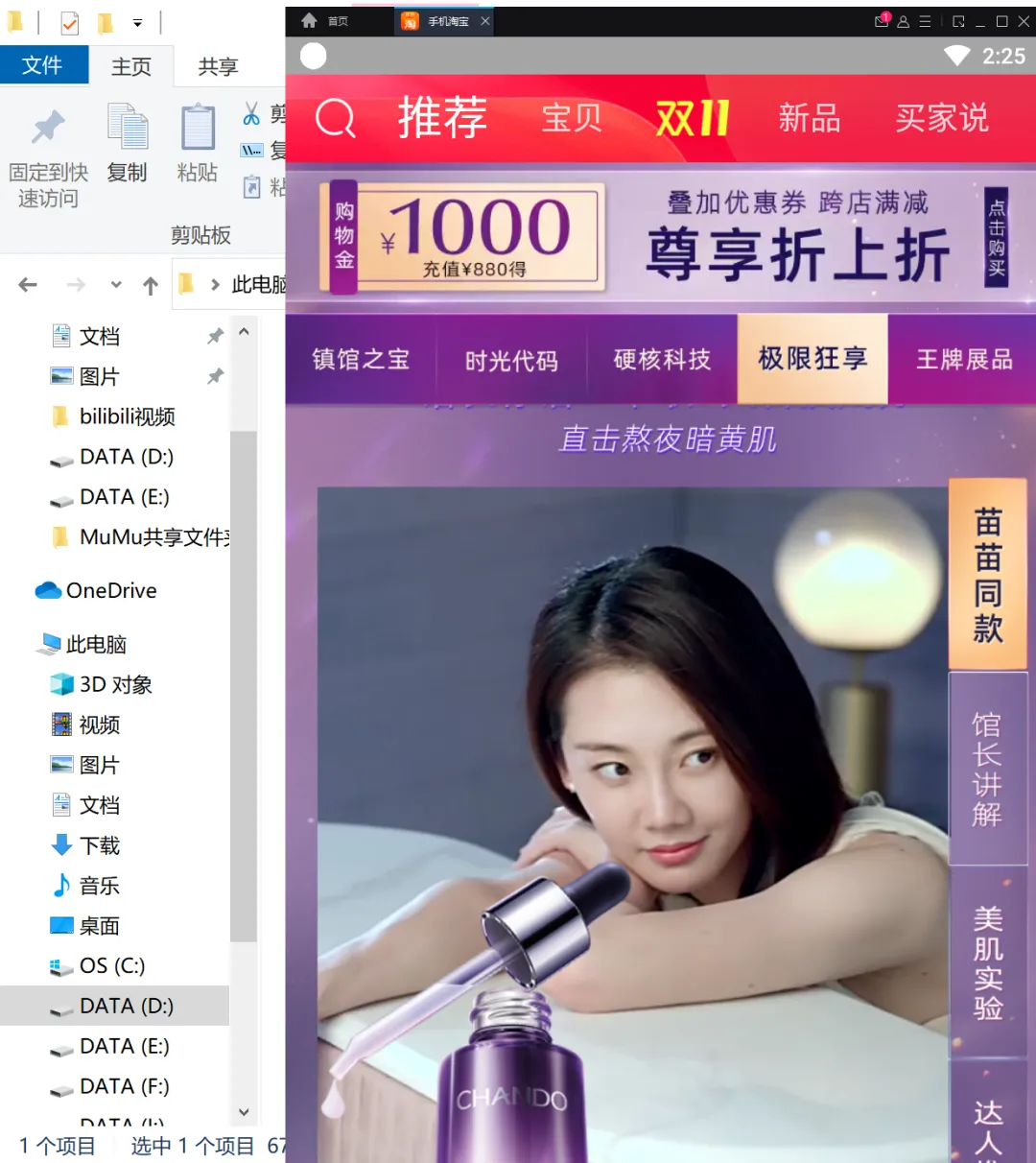
Task: Select the 推荐 tab in Taobao
Action: (x=442, y=118)
